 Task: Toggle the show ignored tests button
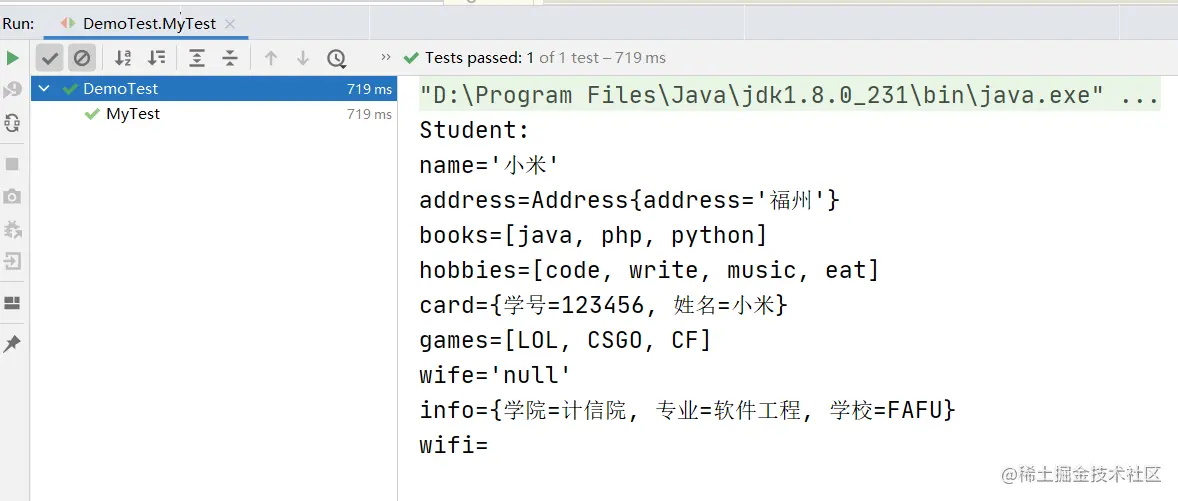pyautogui.click(x=82, y=58)
